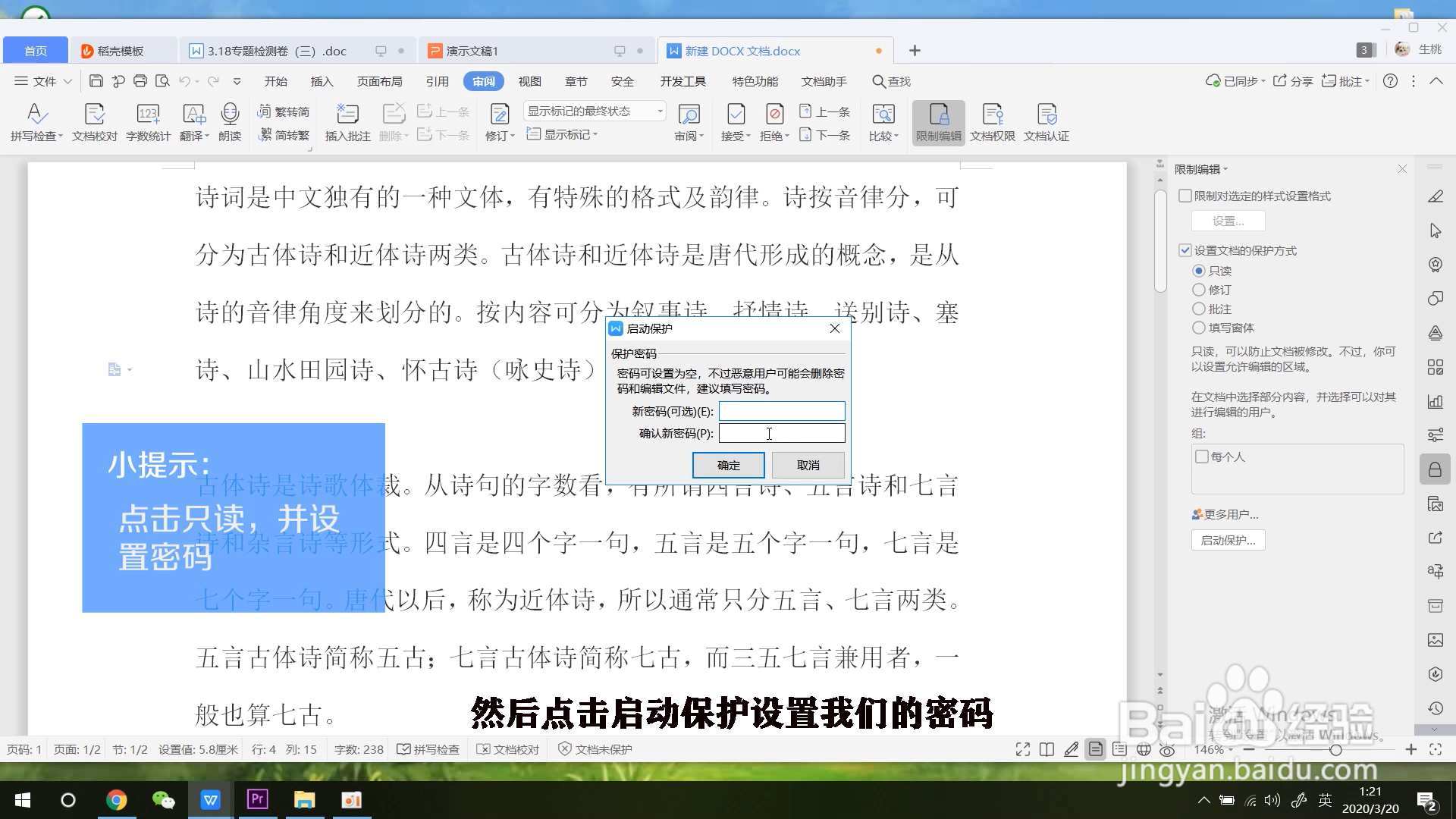
Task: Switch to 页面布局 ribbon tab
Action: pos(380,81)
